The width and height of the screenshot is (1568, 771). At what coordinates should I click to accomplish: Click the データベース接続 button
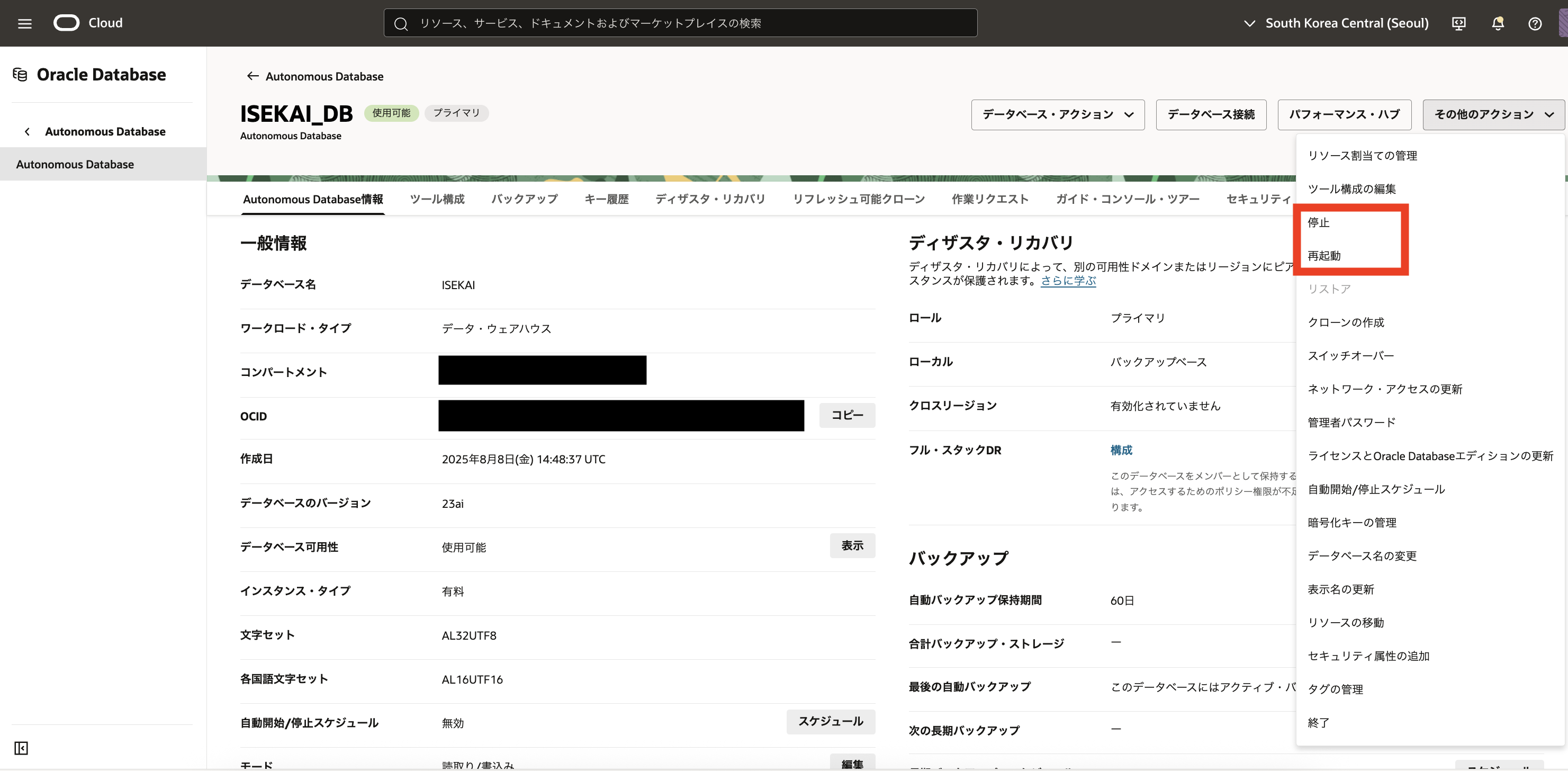pos(1210,114)
